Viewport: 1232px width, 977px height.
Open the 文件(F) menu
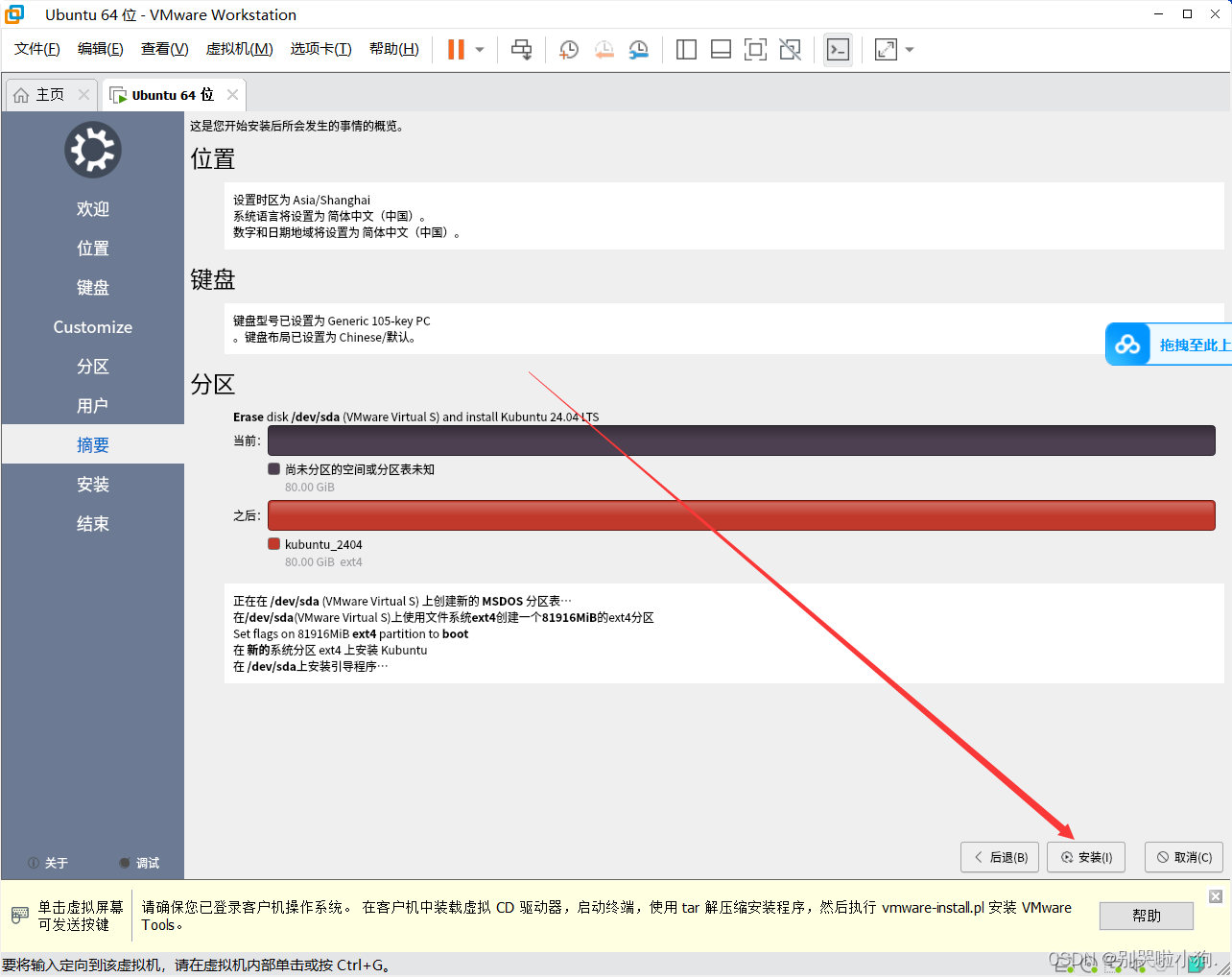click(x=37, y=49)
